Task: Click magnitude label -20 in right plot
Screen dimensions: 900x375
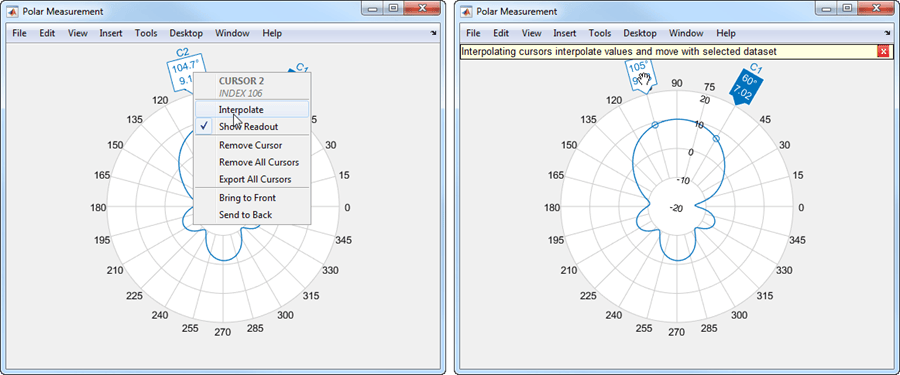Action: (x=676, y=208)
